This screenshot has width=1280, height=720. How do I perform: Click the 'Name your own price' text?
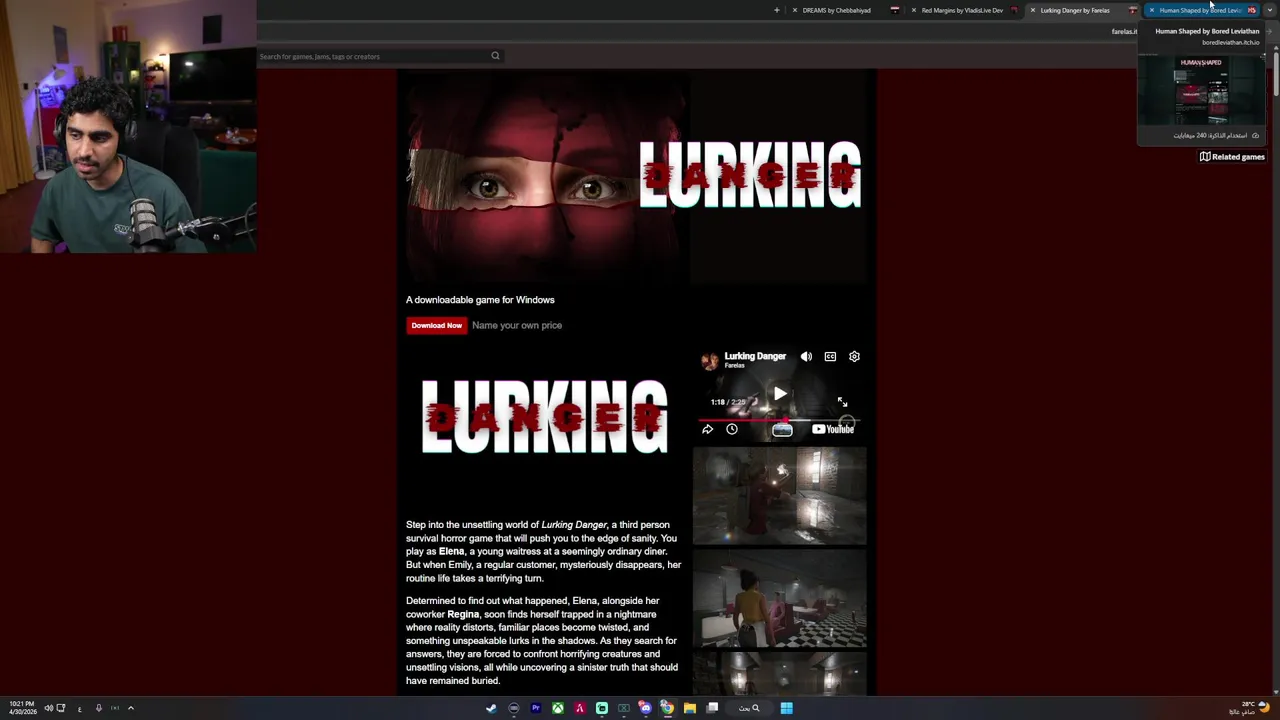(x=517, y=325)
